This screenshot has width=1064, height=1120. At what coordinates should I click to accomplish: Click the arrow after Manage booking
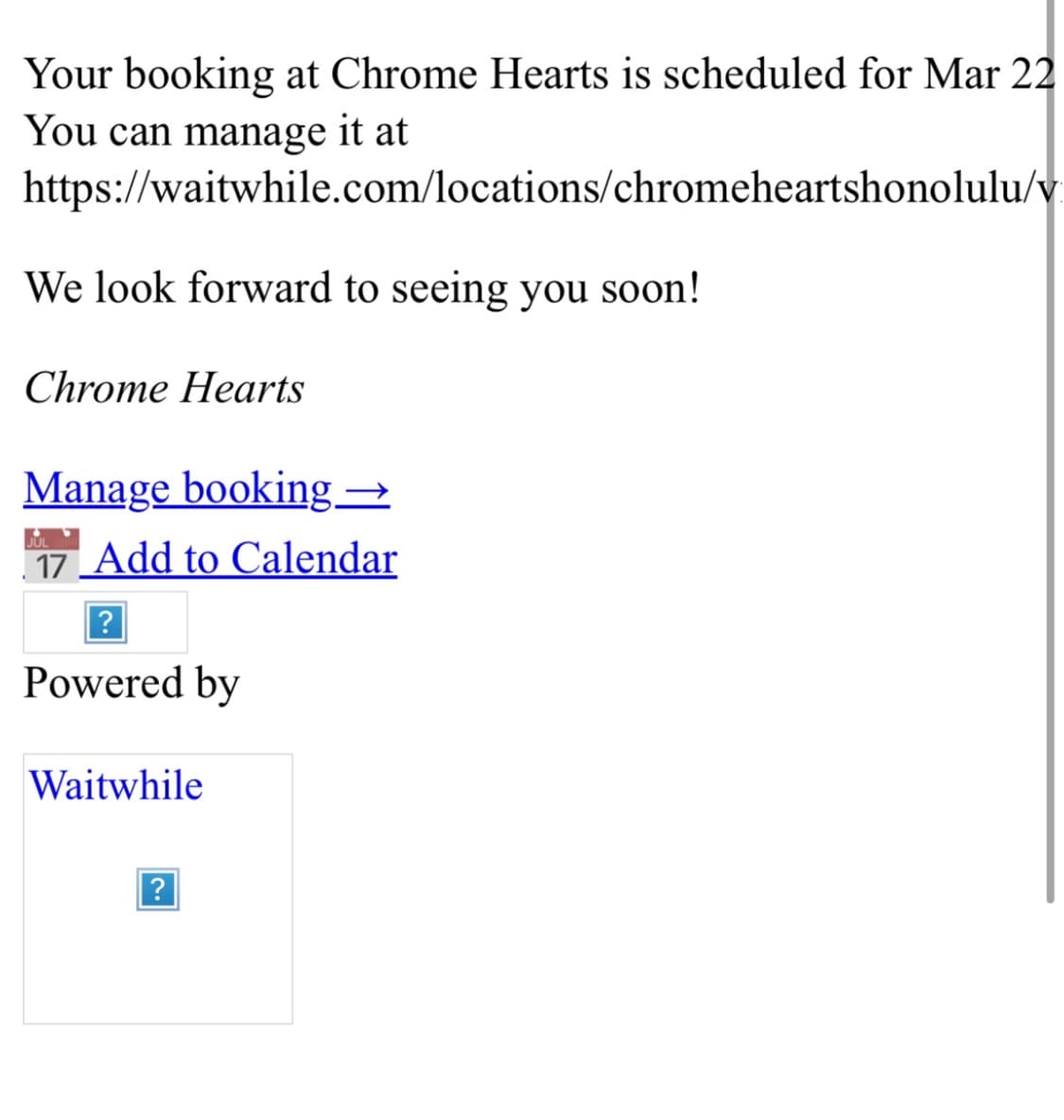[x=367, y=491]
